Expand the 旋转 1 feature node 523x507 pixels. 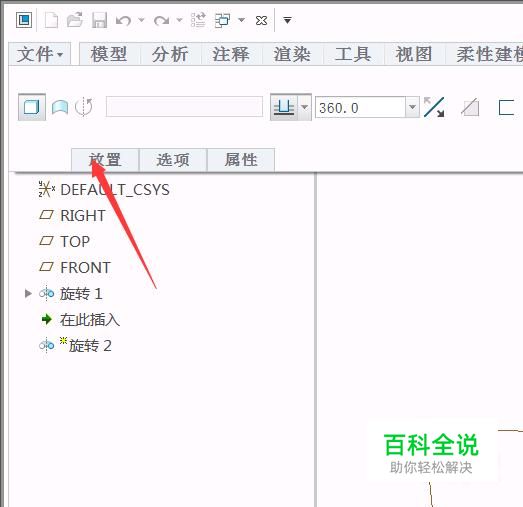28,294
